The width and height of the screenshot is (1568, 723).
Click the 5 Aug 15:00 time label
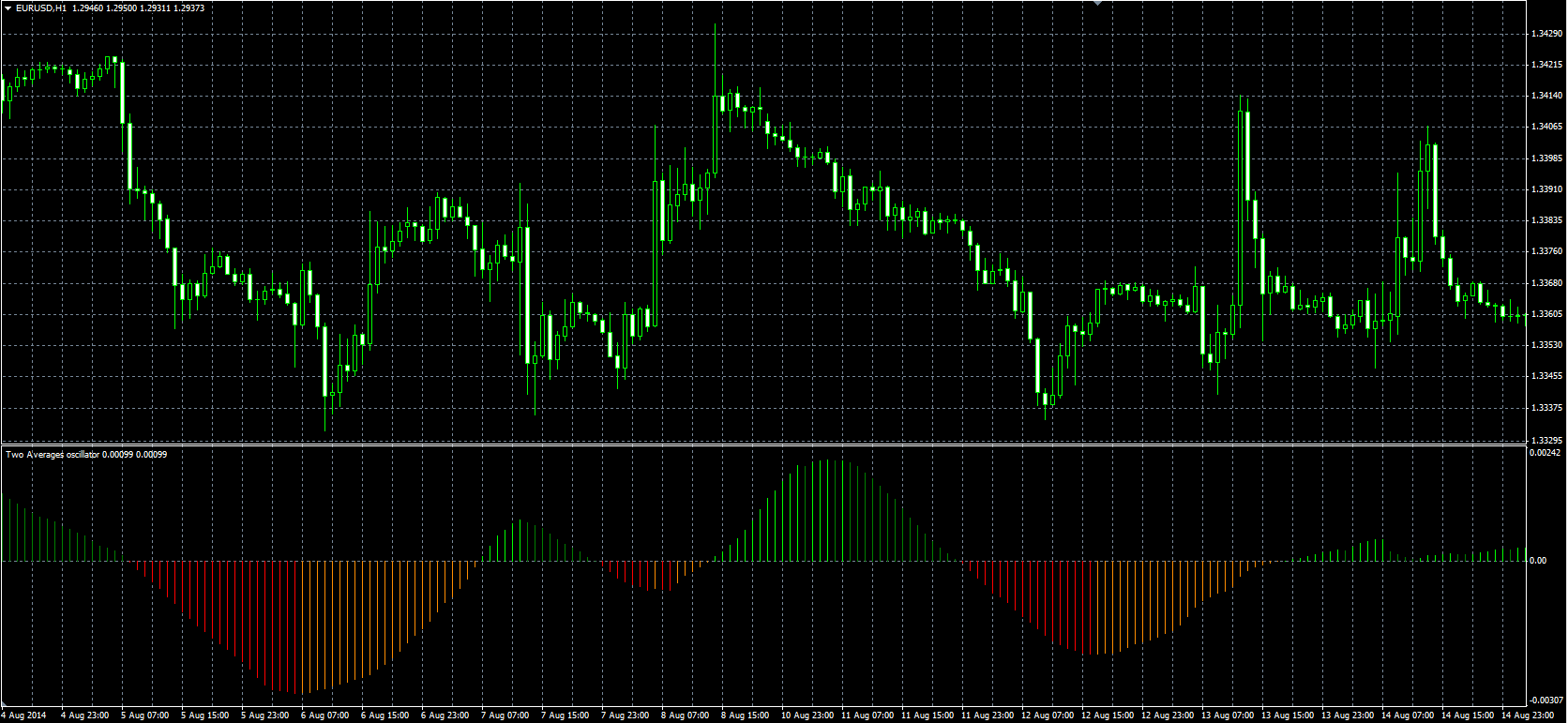click(204, 715)
